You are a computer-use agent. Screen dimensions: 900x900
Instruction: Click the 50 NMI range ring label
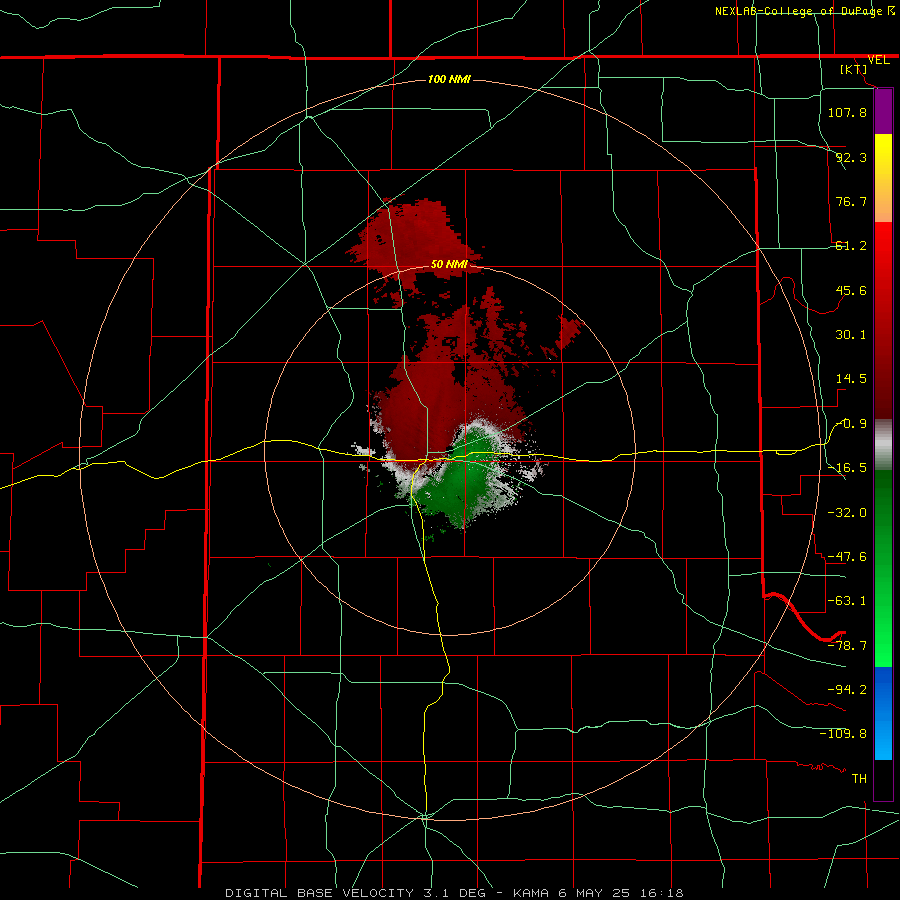(449, 264)
